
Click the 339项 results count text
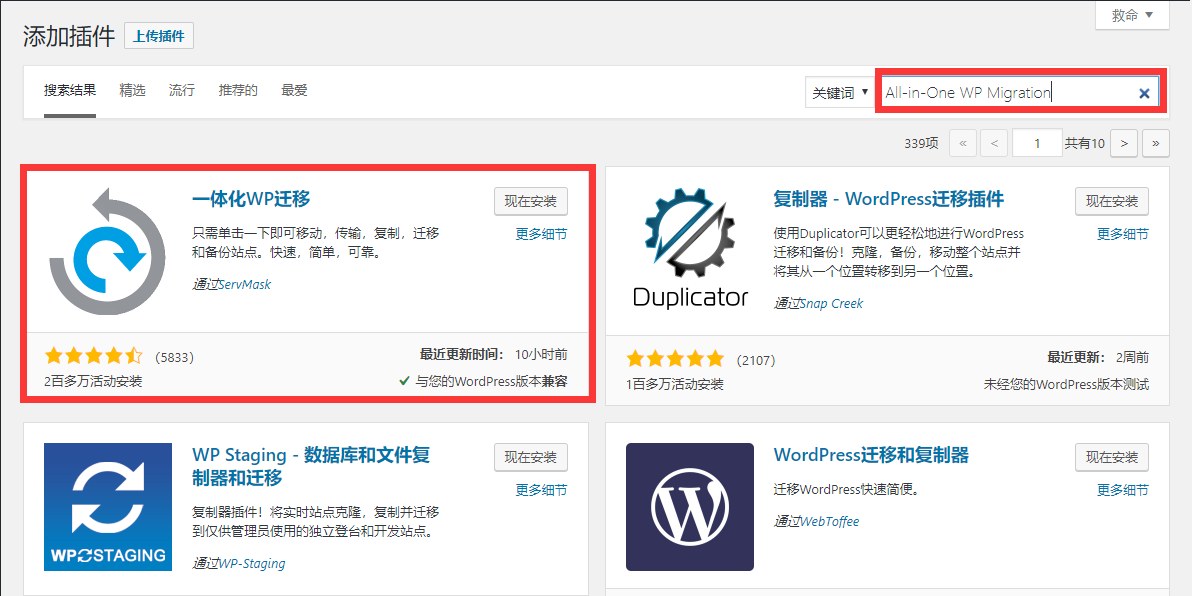pos(921,143)
